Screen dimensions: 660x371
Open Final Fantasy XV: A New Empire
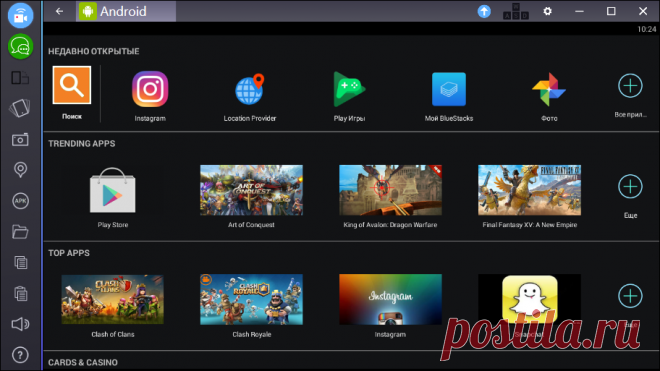coord(530,190)
